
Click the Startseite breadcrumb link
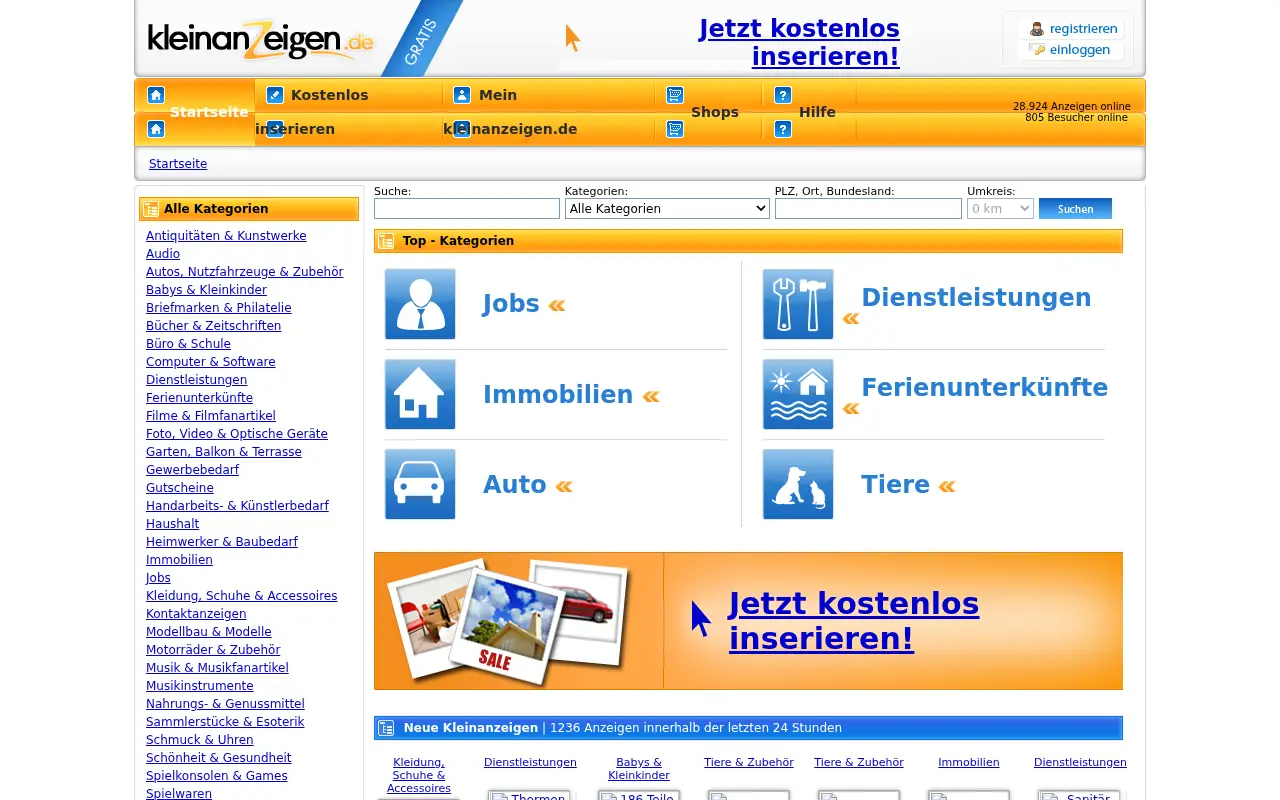178,164
